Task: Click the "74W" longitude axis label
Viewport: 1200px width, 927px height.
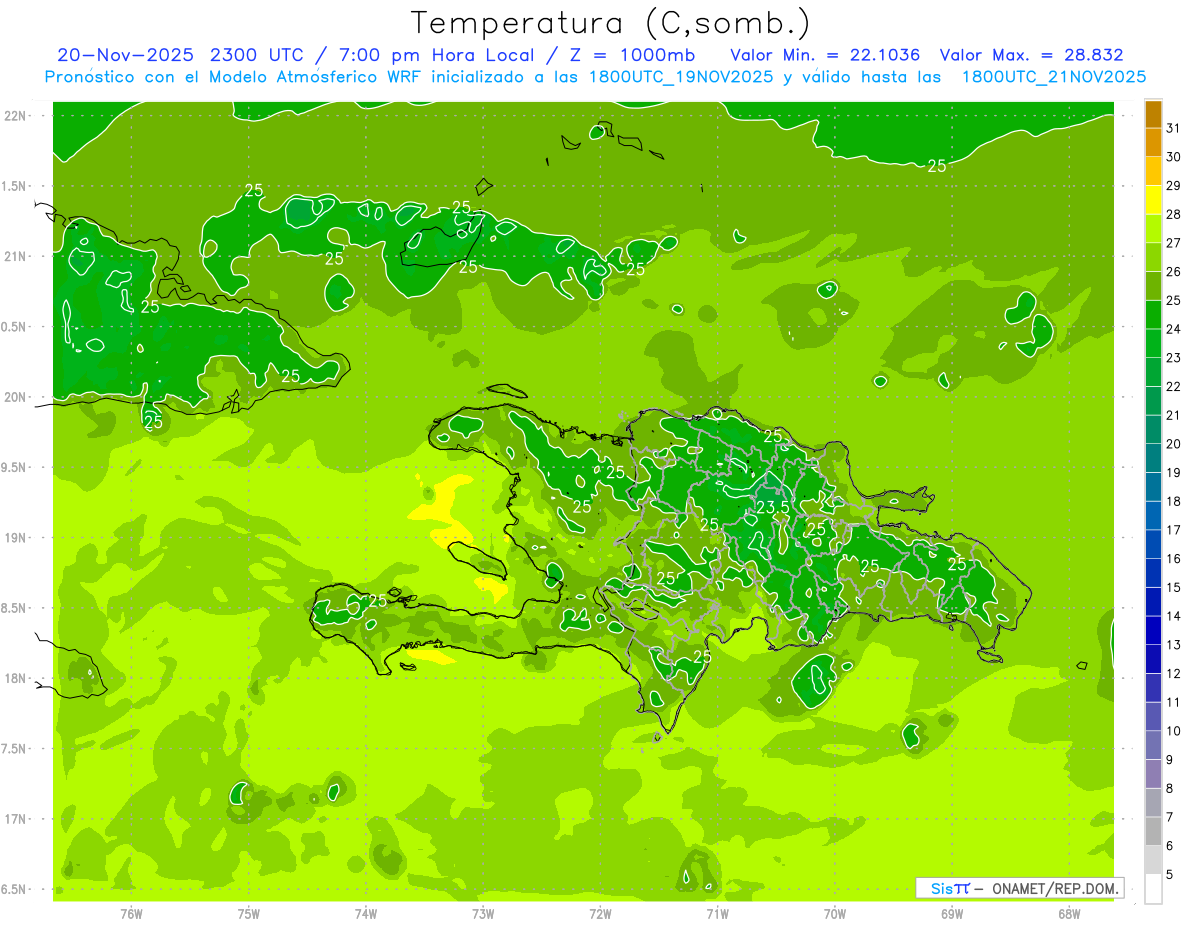Action: (365, 914)
